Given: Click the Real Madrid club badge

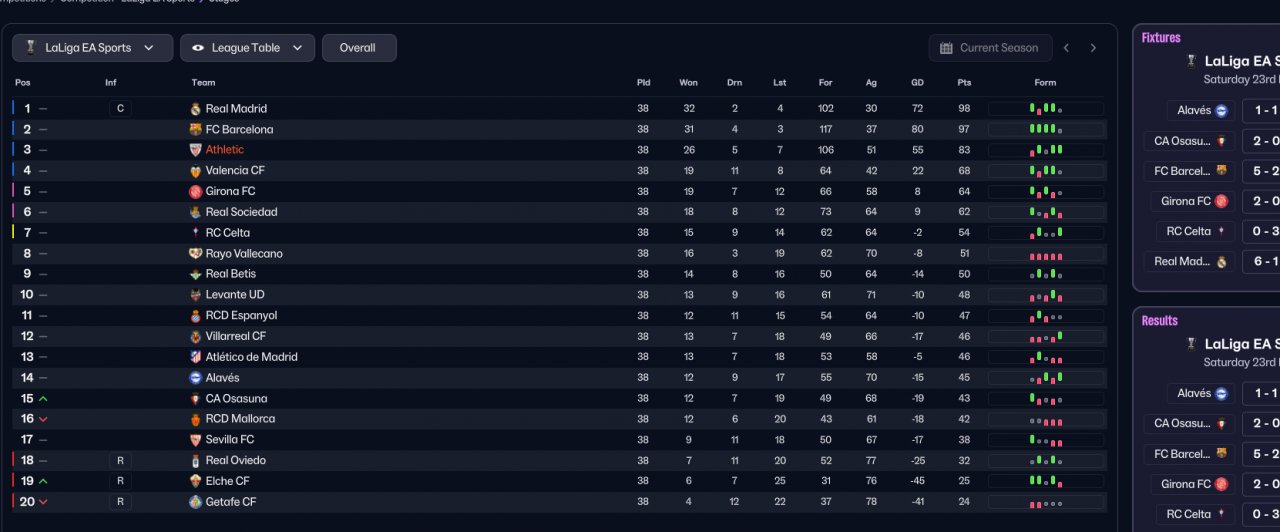Looking at the screenshot, I should coord(195,109).
